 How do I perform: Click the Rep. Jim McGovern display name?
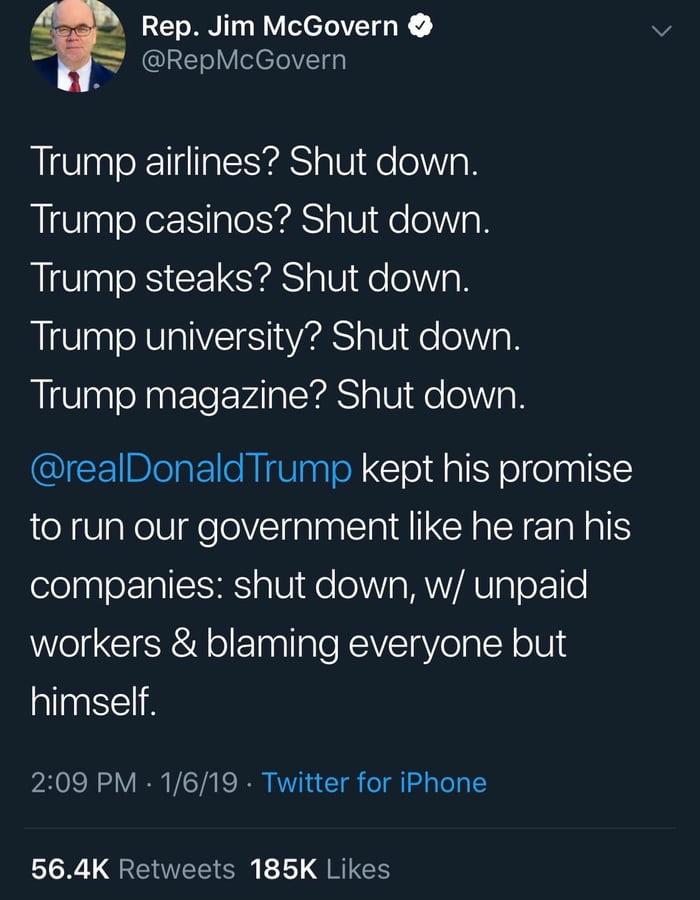(x=271, y=28)
